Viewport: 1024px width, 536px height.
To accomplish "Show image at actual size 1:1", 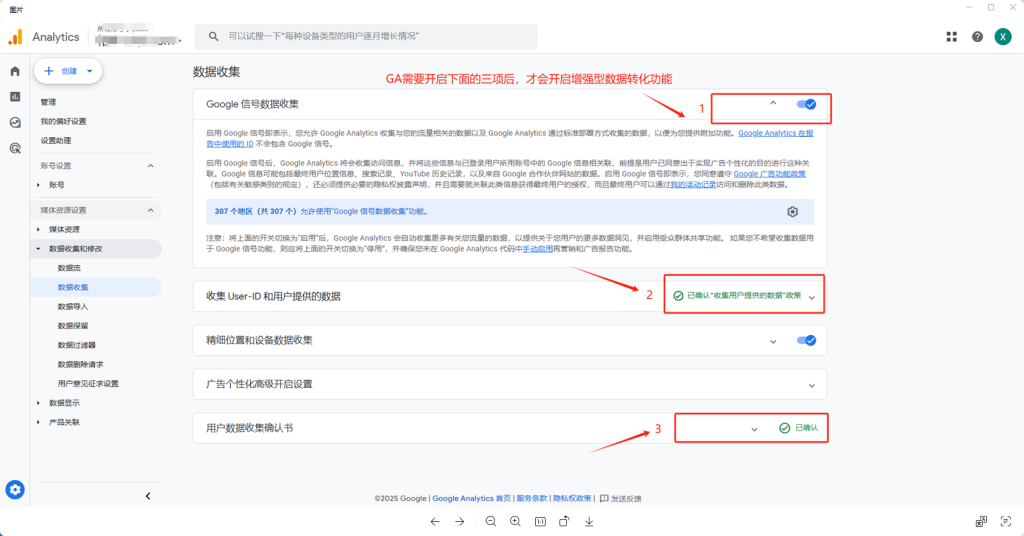I will tap(540, 522).
